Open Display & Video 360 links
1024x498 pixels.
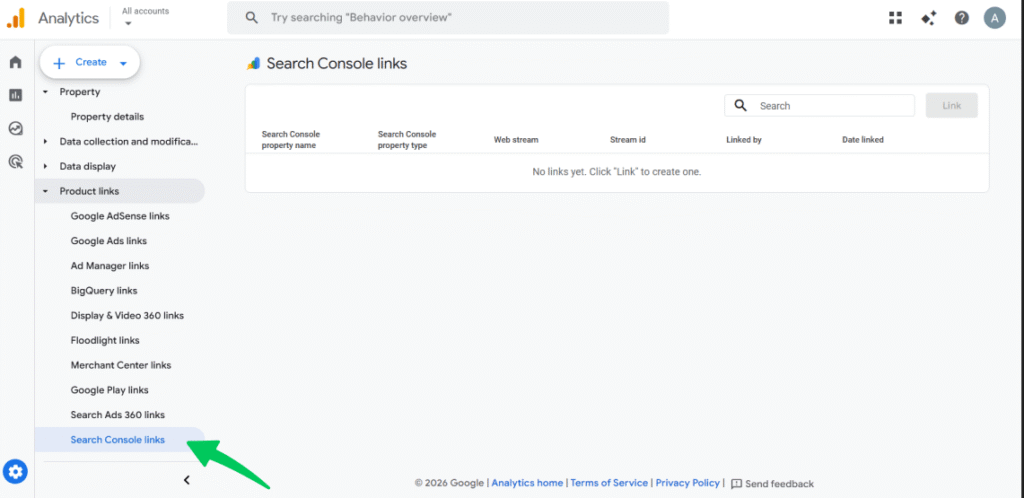pos(127,315)
